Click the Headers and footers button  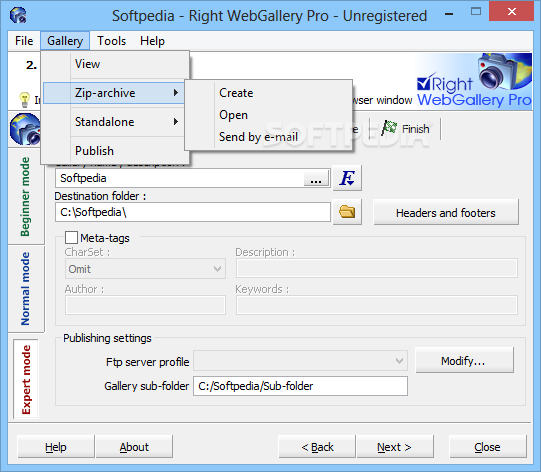[446, 213]
